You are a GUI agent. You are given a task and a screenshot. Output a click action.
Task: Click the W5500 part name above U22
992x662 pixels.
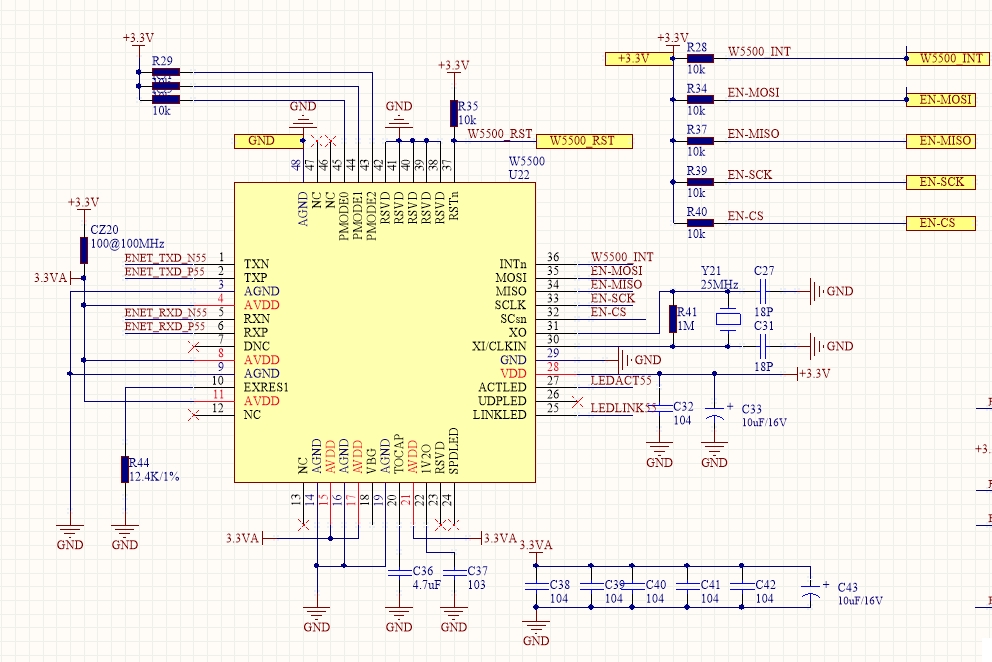pyautogui.click(x=527, y=161)
